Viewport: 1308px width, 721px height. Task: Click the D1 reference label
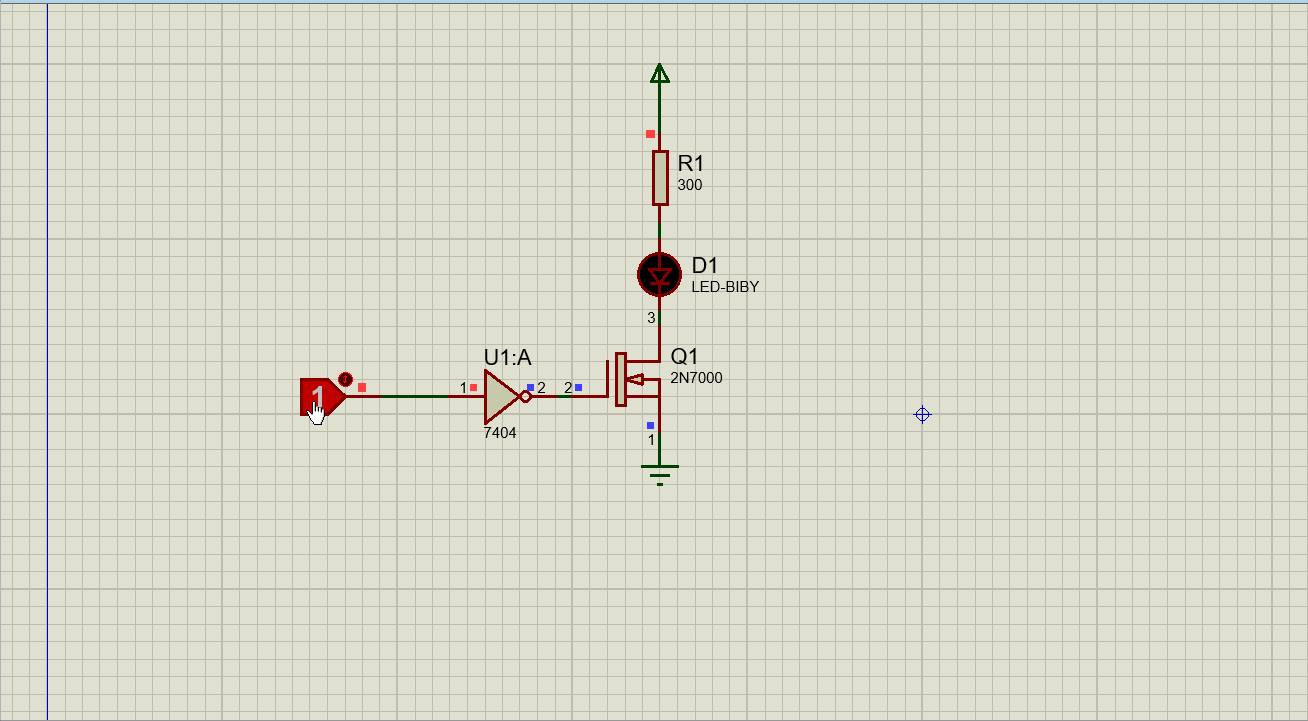click(705, 265)
